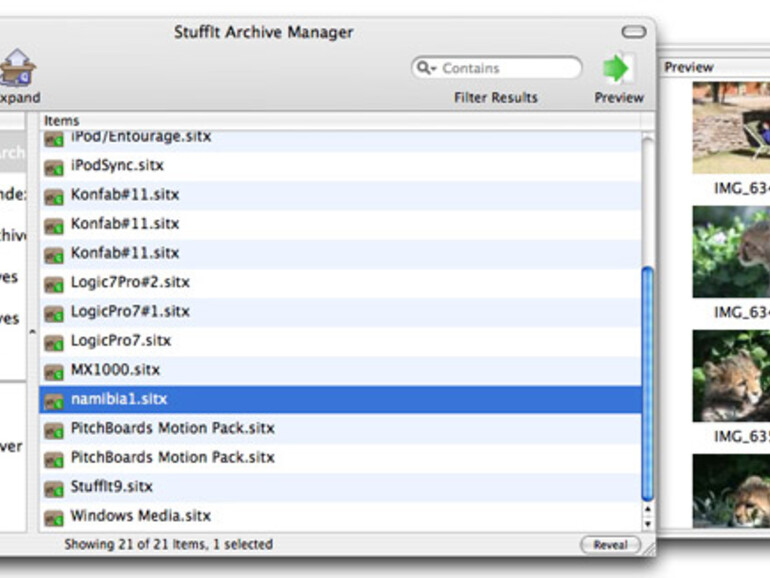Click the Logic7Pro#2.sitx archive file icon

click(x=54, y=283)
